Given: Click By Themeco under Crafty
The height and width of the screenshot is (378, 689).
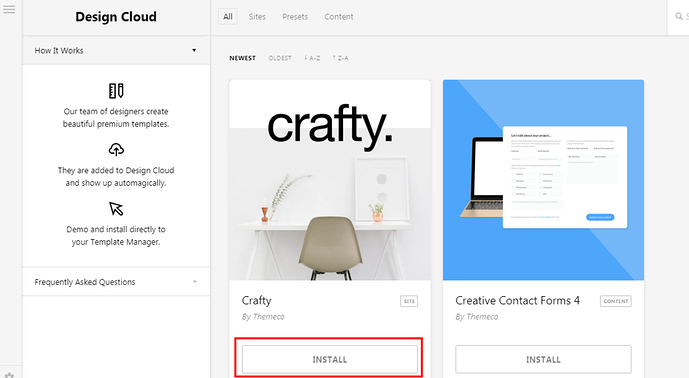Looking at the screenshot, I should point(263,316).
